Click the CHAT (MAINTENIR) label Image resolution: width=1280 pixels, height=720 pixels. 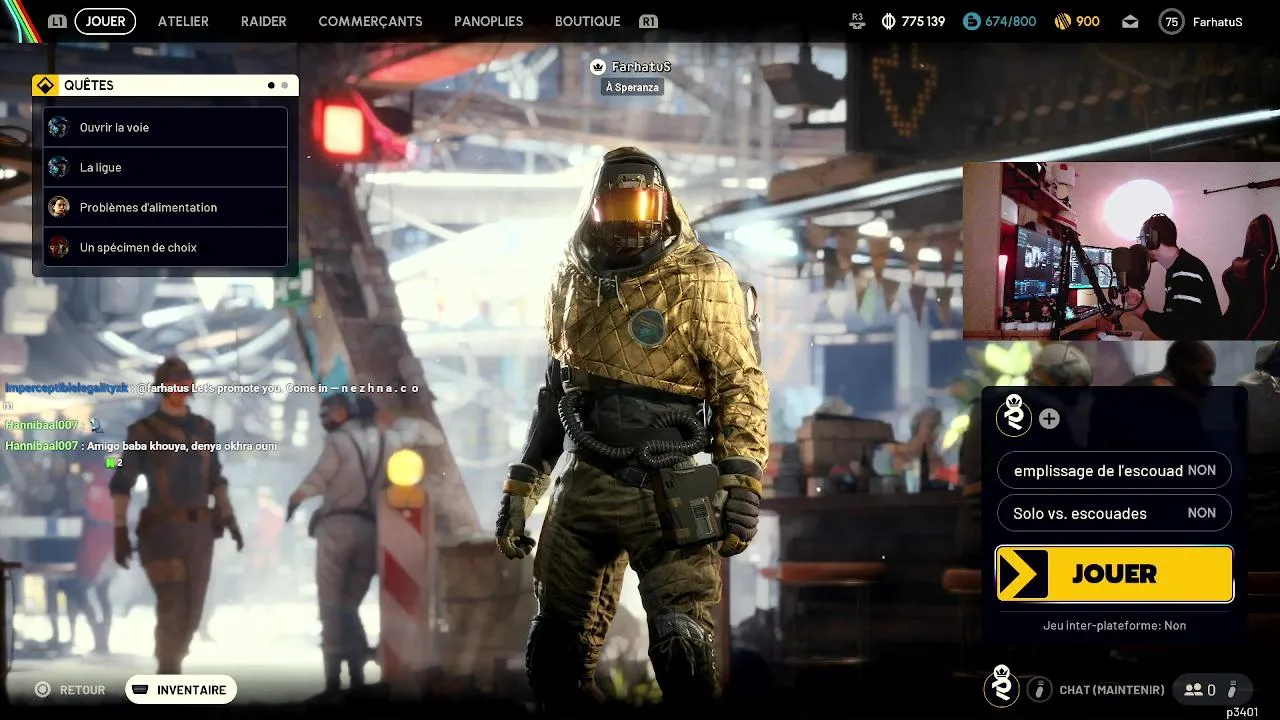pos(1112,690)
